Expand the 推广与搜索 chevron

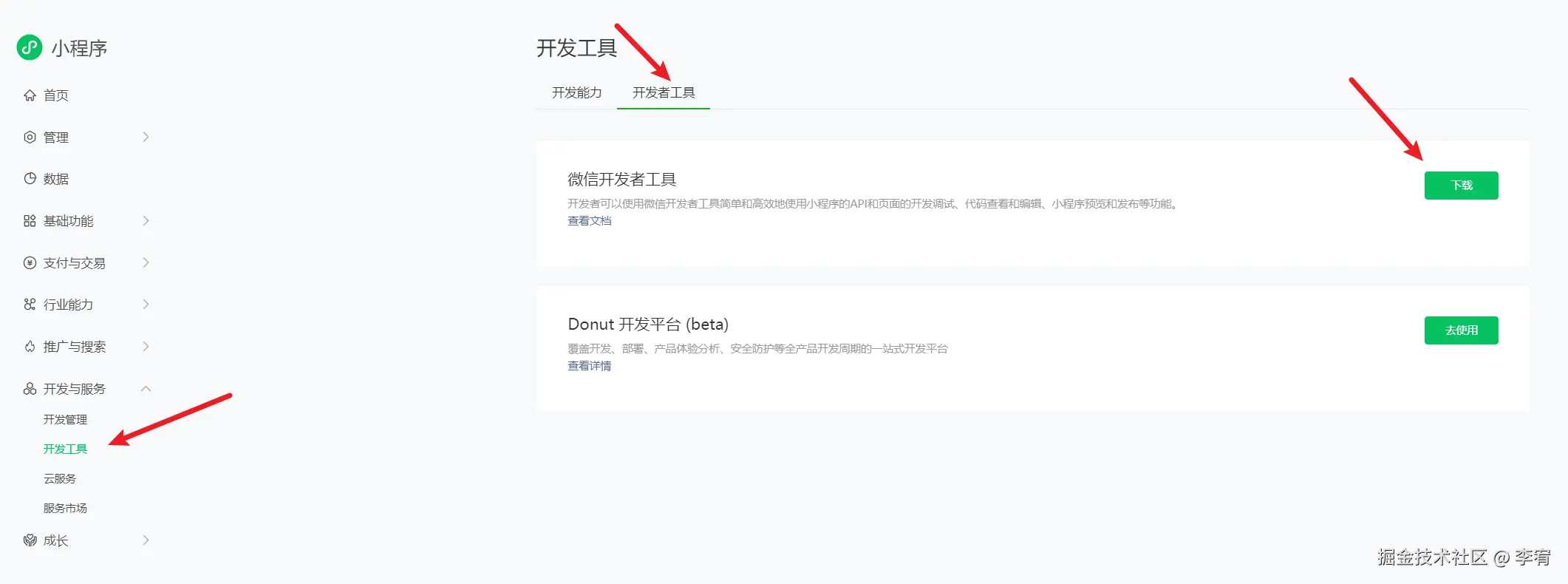click(x=146, y=346)
